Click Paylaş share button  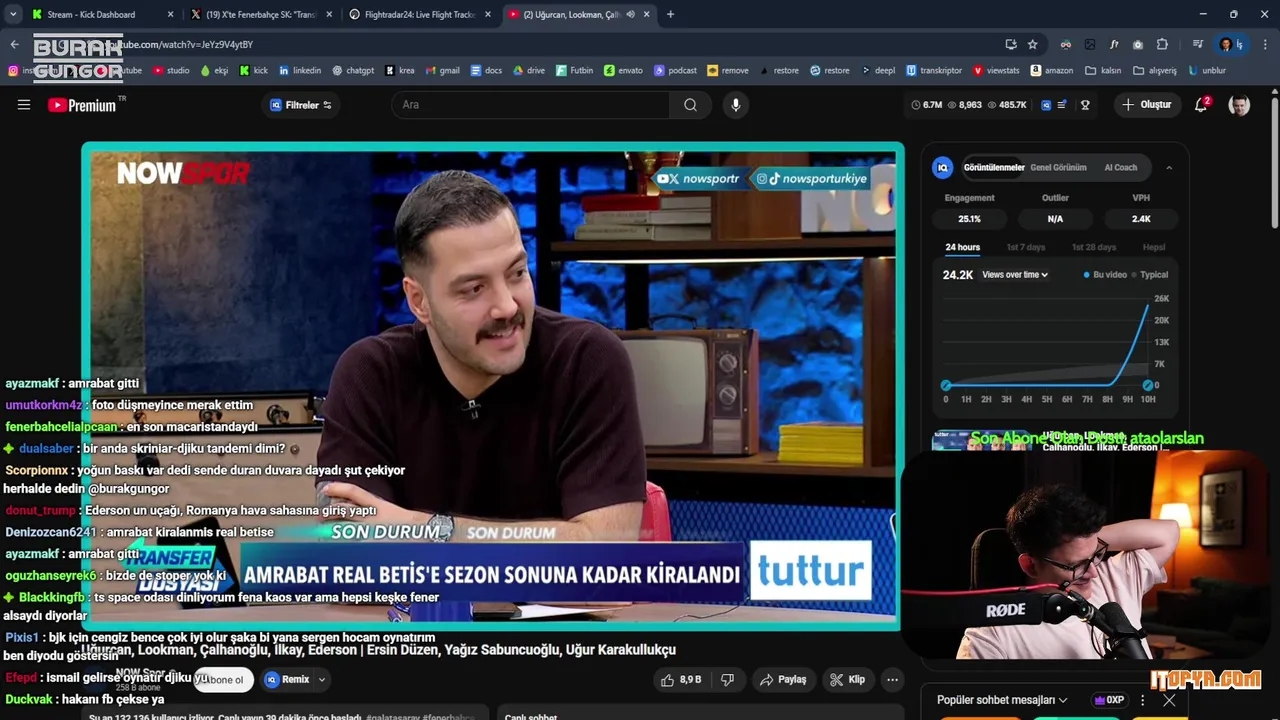pos(782,680)
